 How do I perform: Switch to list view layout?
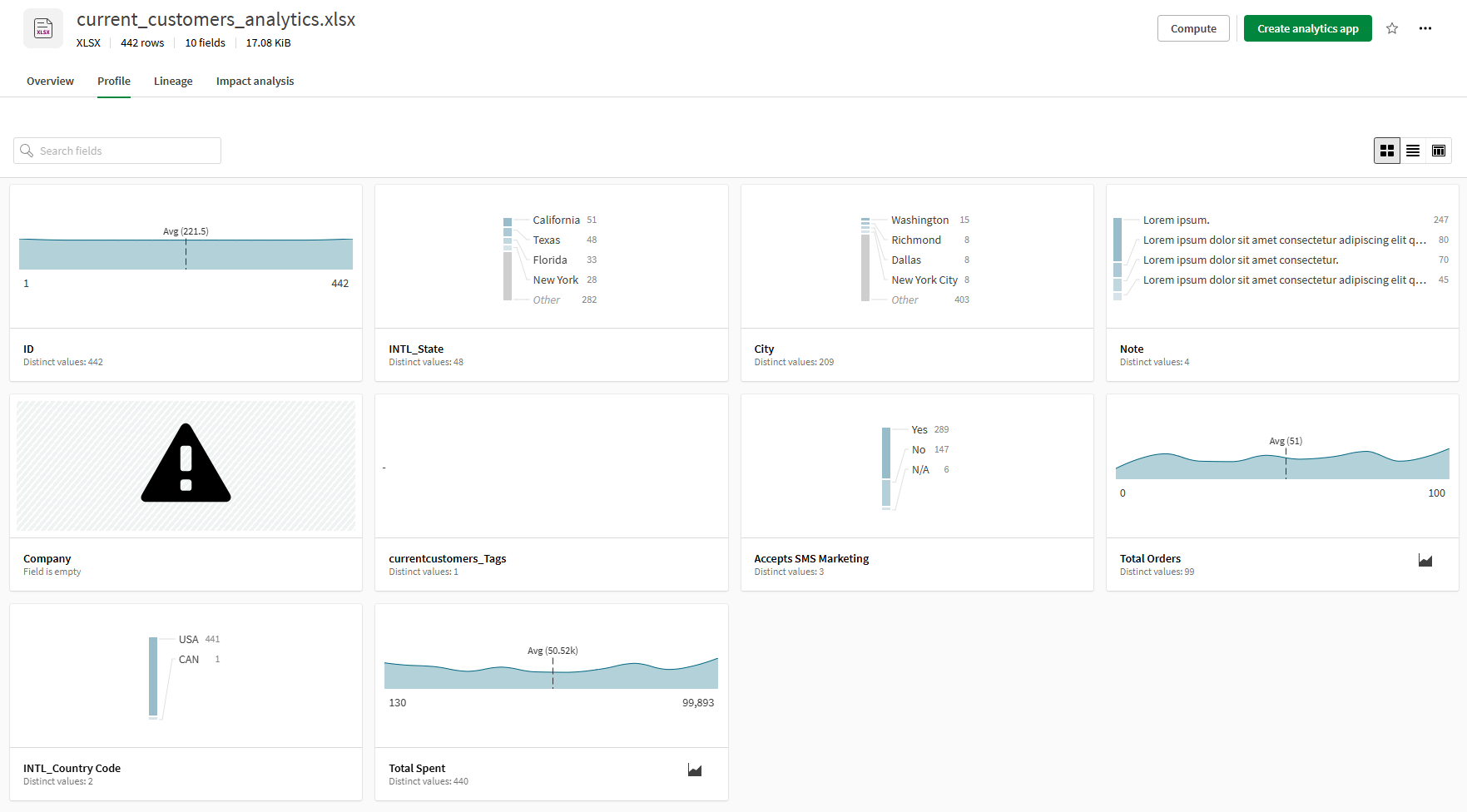[x=1412, y=151]
